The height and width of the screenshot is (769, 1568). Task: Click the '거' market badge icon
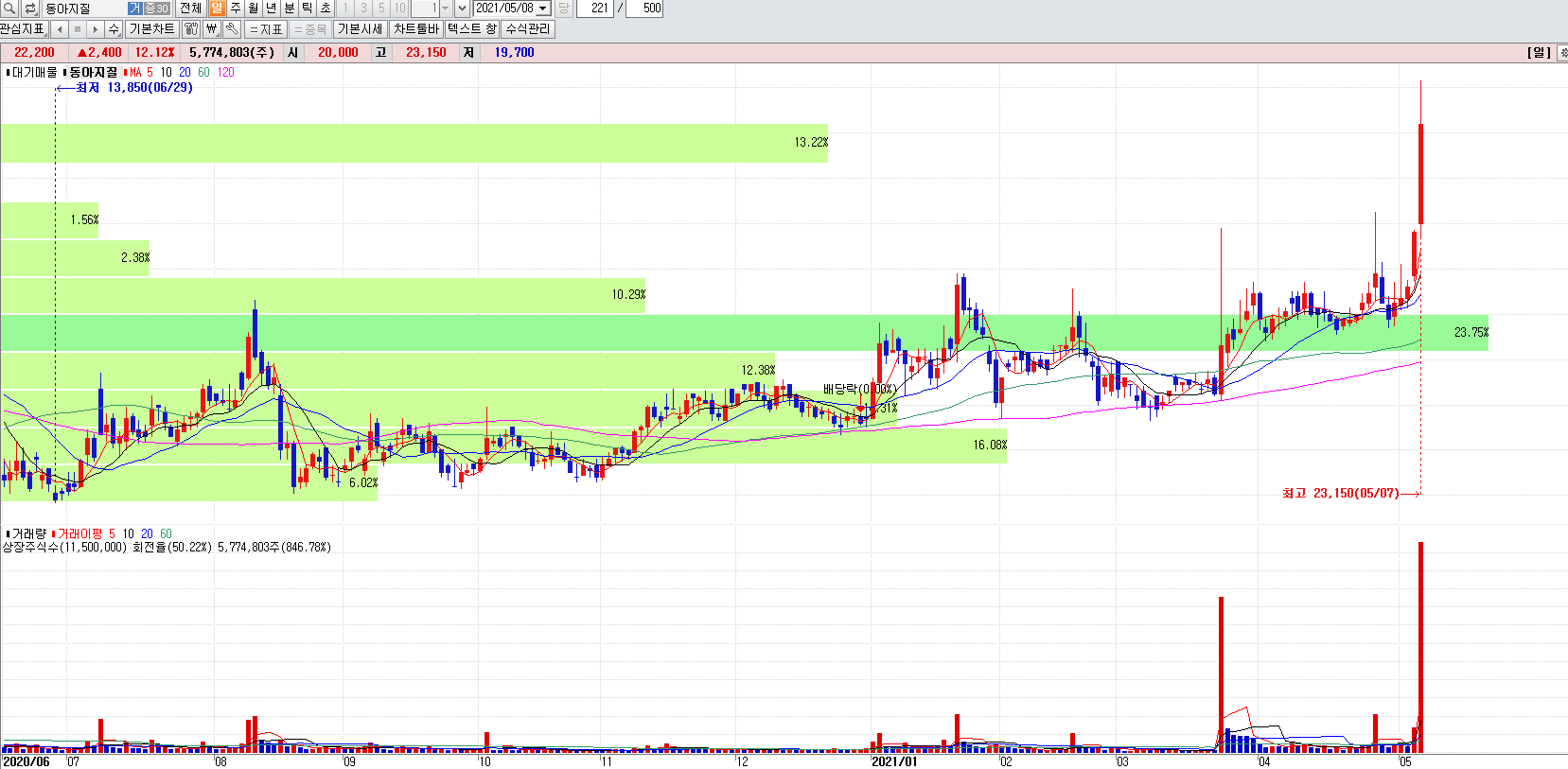click(x=134, y=9)
